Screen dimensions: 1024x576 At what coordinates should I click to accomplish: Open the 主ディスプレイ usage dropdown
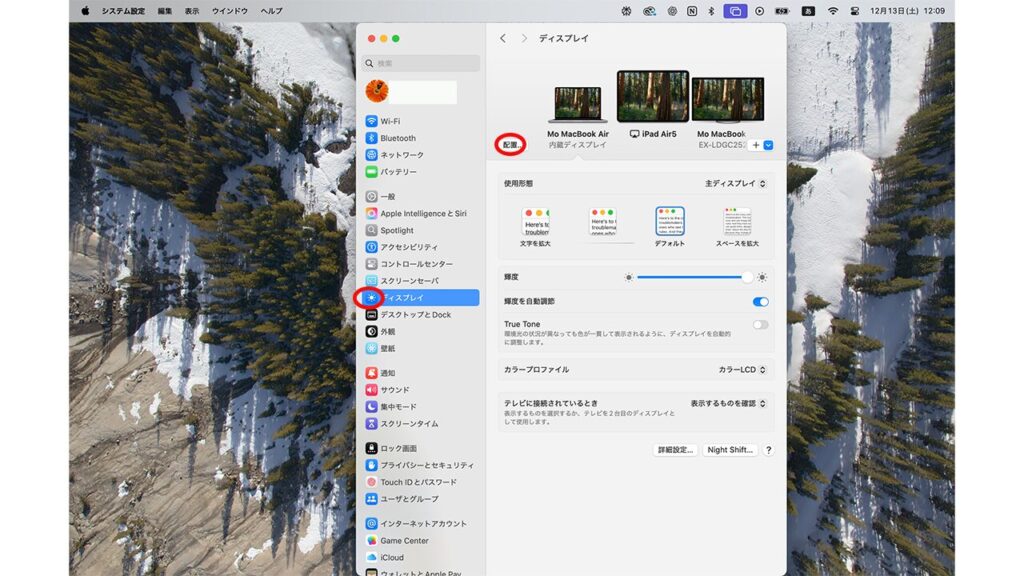click(736, 184)
